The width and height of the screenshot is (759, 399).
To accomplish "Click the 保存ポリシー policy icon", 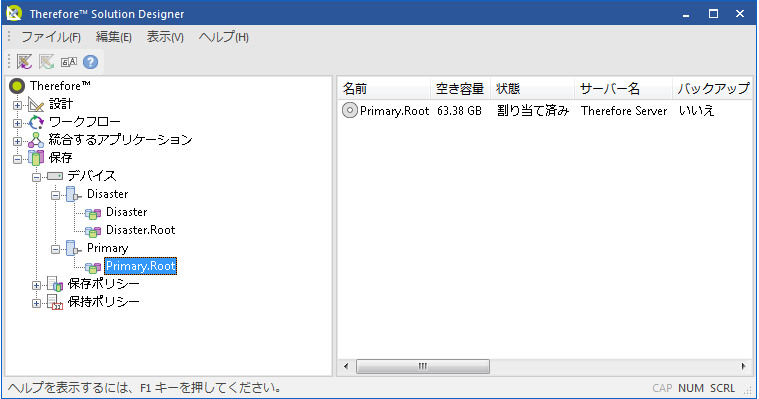I will point(55,284).
